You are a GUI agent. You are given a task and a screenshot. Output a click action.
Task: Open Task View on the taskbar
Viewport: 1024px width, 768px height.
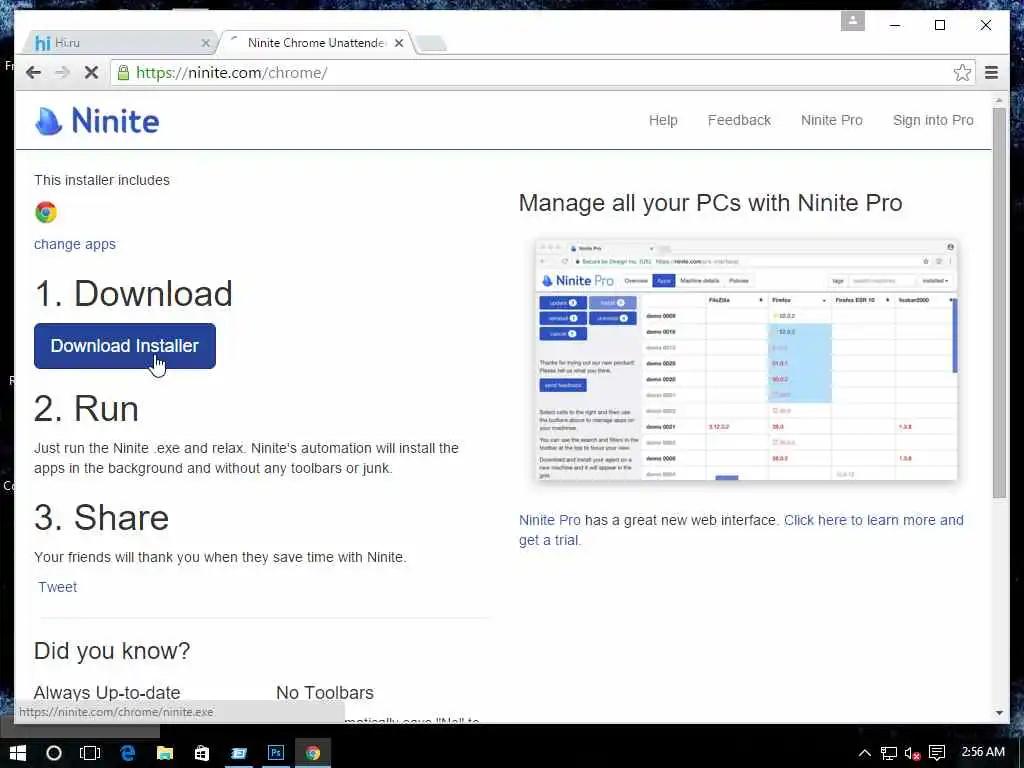tap(89, 753)
